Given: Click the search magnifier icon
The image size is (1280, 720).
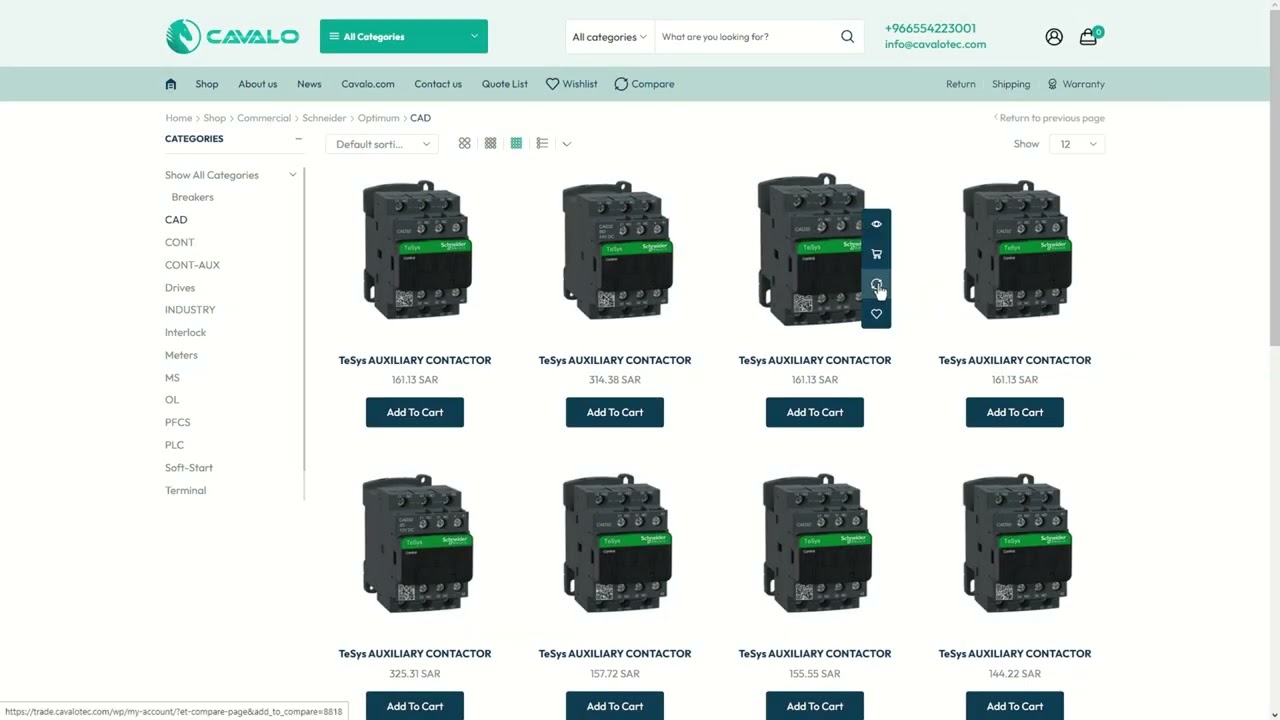Looking at the screenshot, I should [847, 37].
